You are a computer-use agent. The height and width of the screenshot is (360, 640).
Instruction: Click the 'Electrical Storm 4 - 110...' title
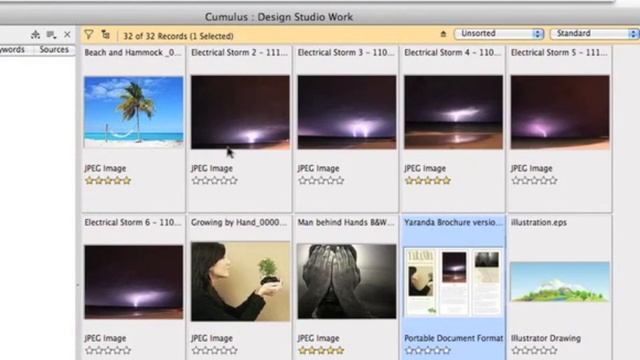(452, 53)
